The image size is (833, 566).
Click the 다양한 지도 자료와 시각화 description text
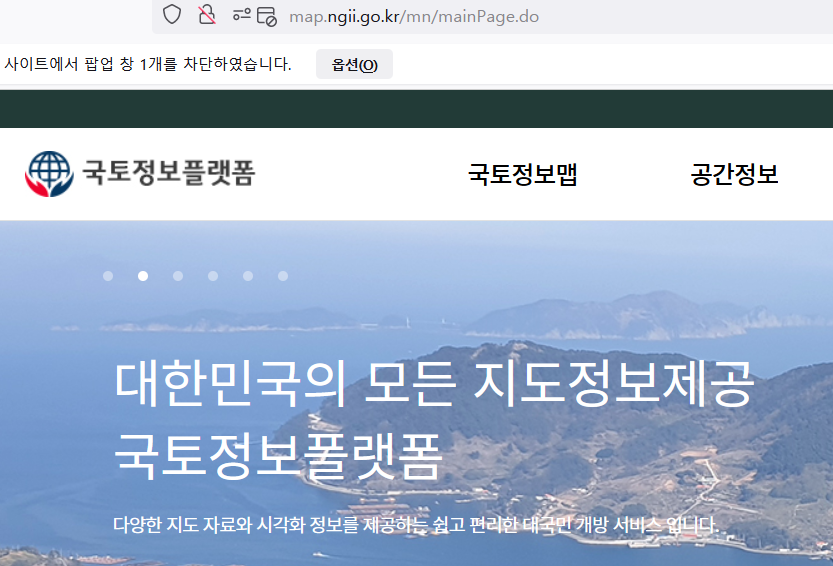(416, 525)
